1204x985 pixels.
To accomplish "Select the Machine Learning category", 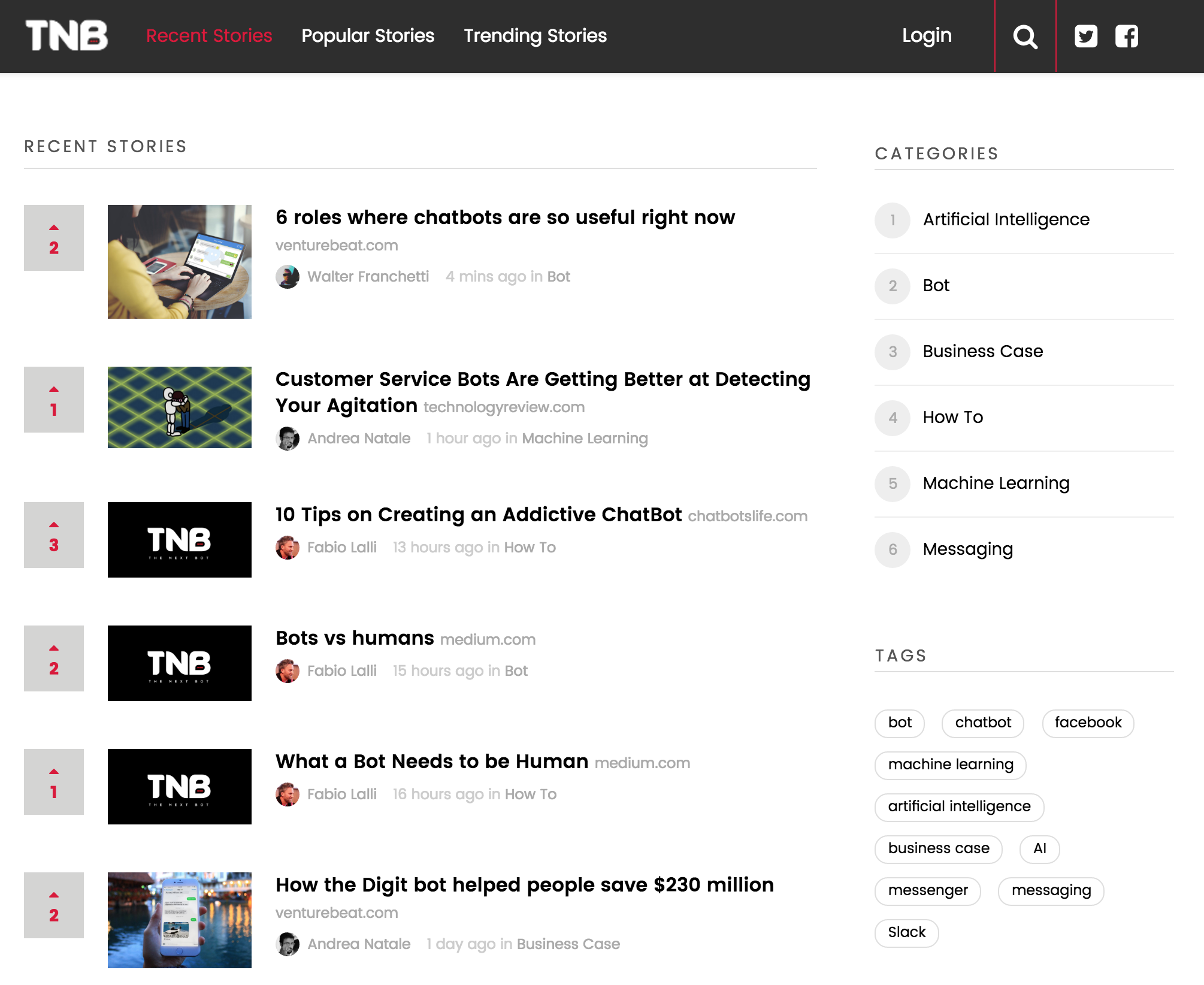I will coord(996,484).
